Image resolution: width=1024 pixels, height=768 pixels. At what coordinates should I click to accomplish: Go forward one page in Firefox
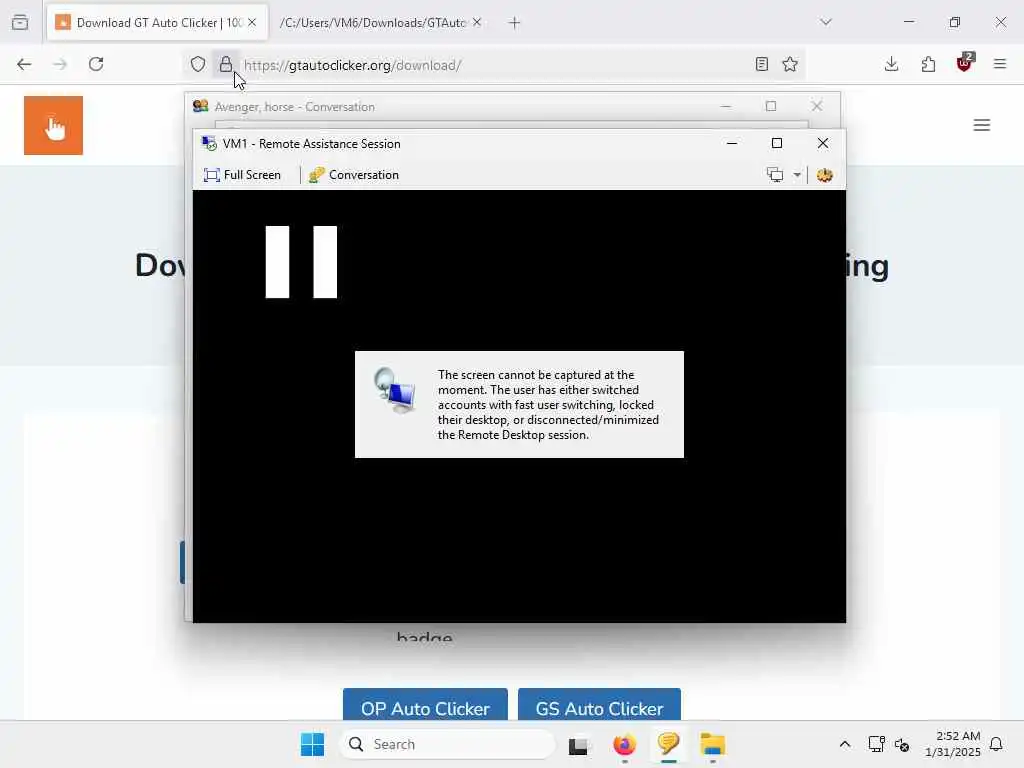[60, 64]
